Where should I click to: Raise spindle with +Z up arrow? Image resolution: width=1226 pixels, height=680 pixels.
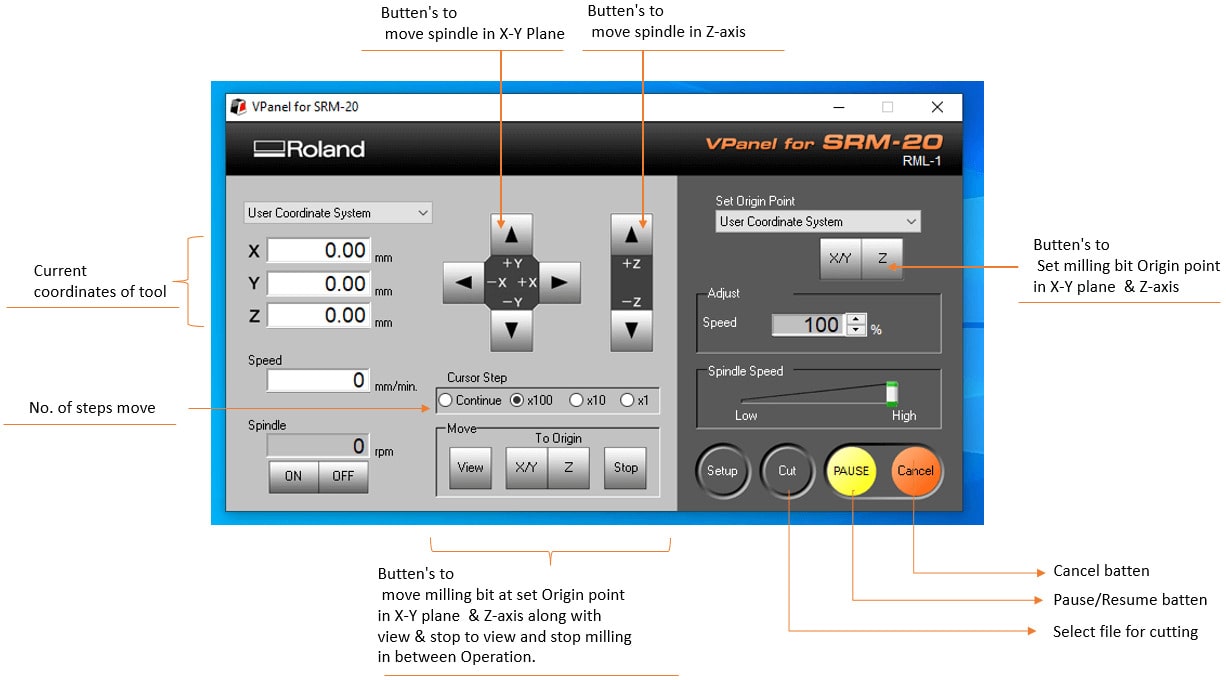(x=631, y=234)
